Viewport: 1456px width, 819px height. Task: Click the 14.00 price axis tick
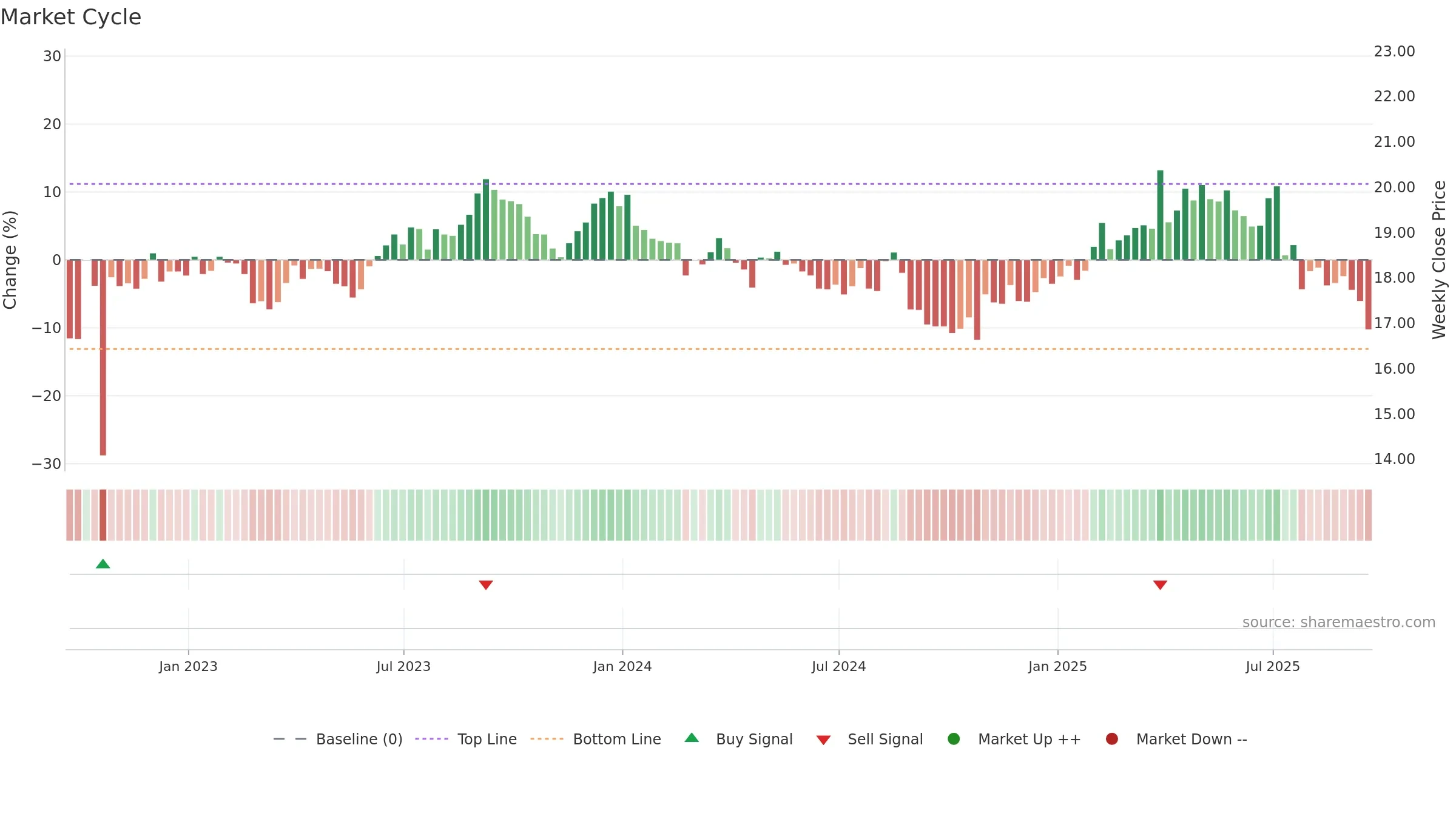1394,459
